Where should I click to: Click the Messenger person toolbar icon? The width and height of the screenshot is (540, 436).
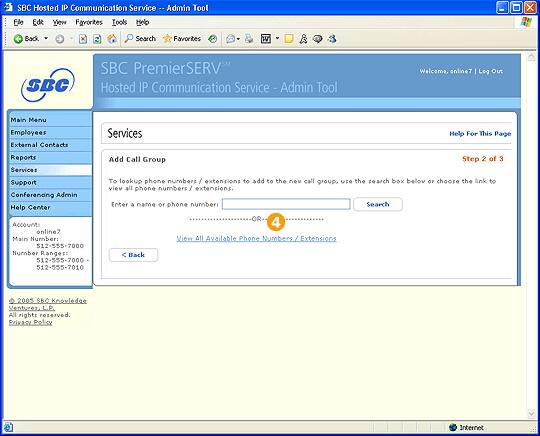coord(303,39)
